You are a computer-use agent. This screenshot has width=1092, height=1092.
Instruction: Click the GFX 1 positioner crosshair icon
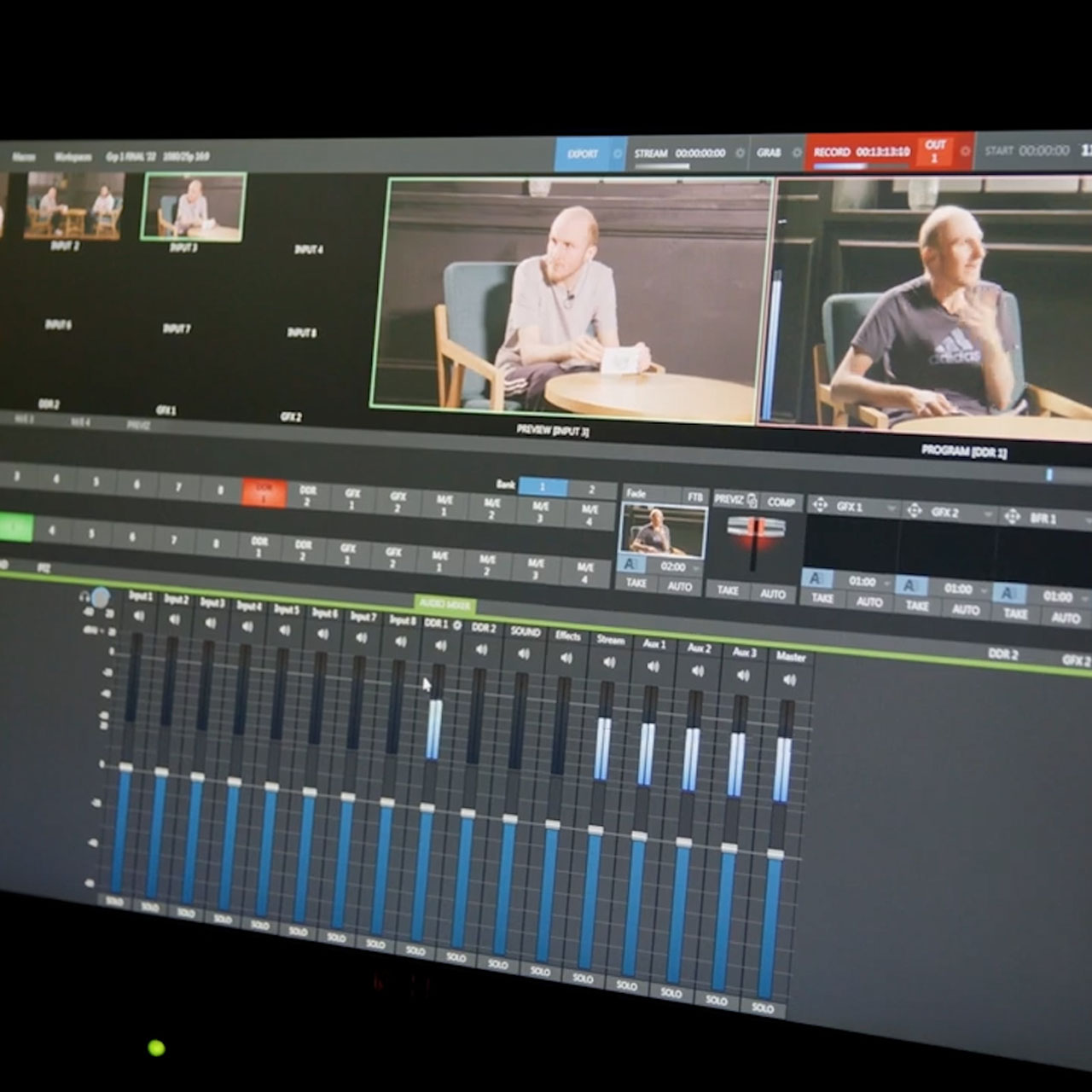coord(820,502)
